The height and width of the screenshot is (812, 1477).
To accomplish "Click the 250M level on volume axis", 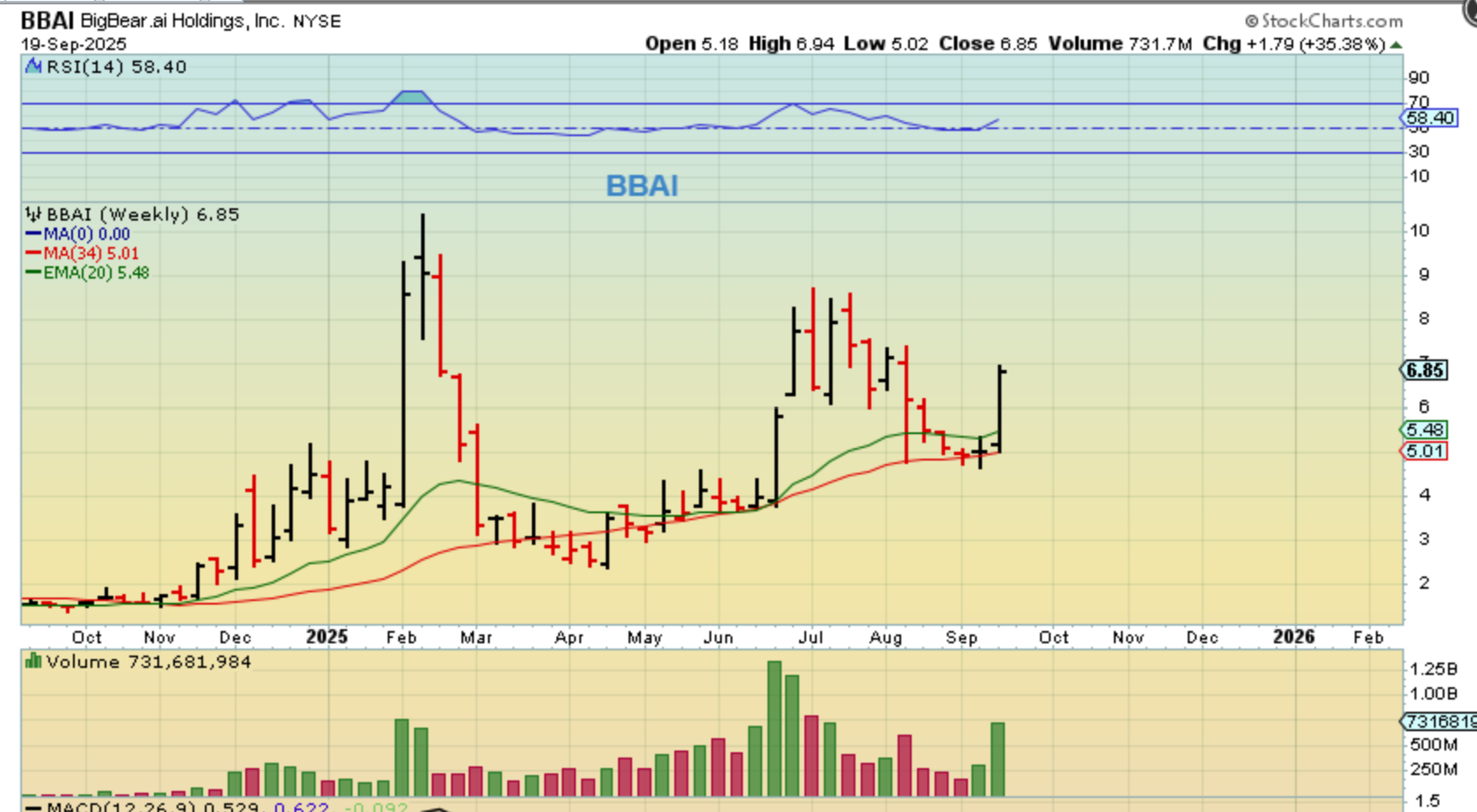I will [x=1434, y=769].
